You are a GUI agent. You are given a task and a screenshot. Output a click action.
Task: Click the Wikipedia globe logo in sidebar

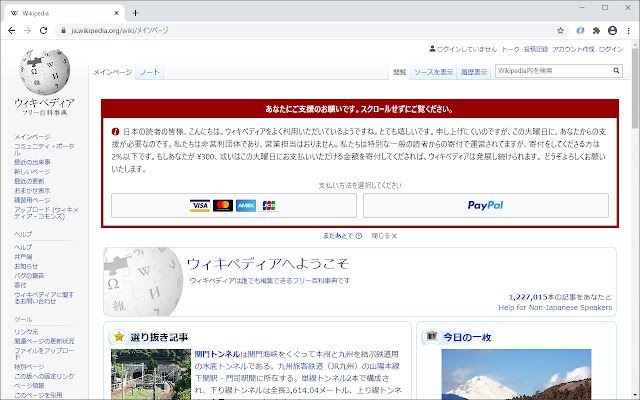pyautogui.click(x=44, y=71)
